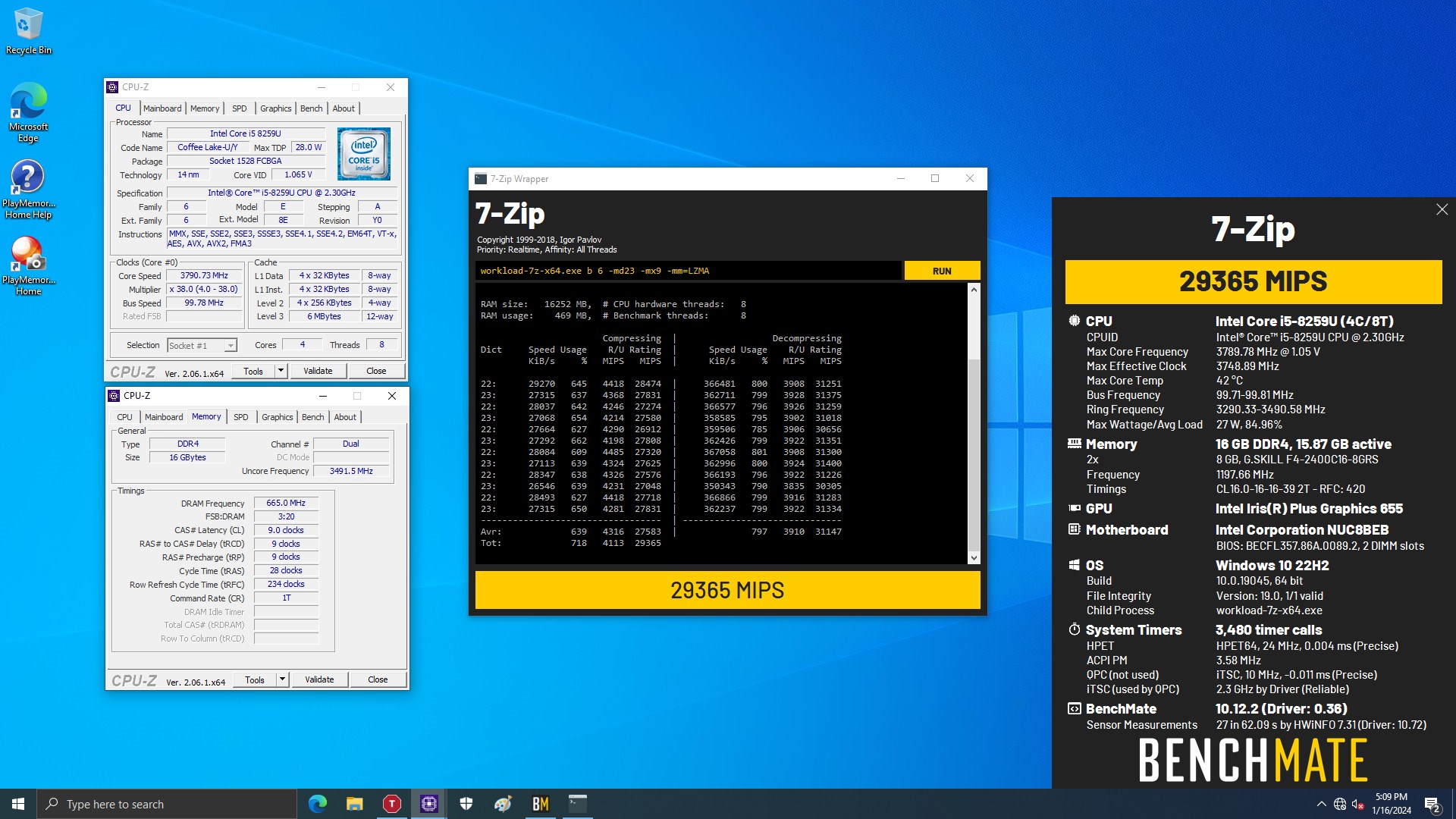Click the muted volume tray icon

pos(1358,804)
